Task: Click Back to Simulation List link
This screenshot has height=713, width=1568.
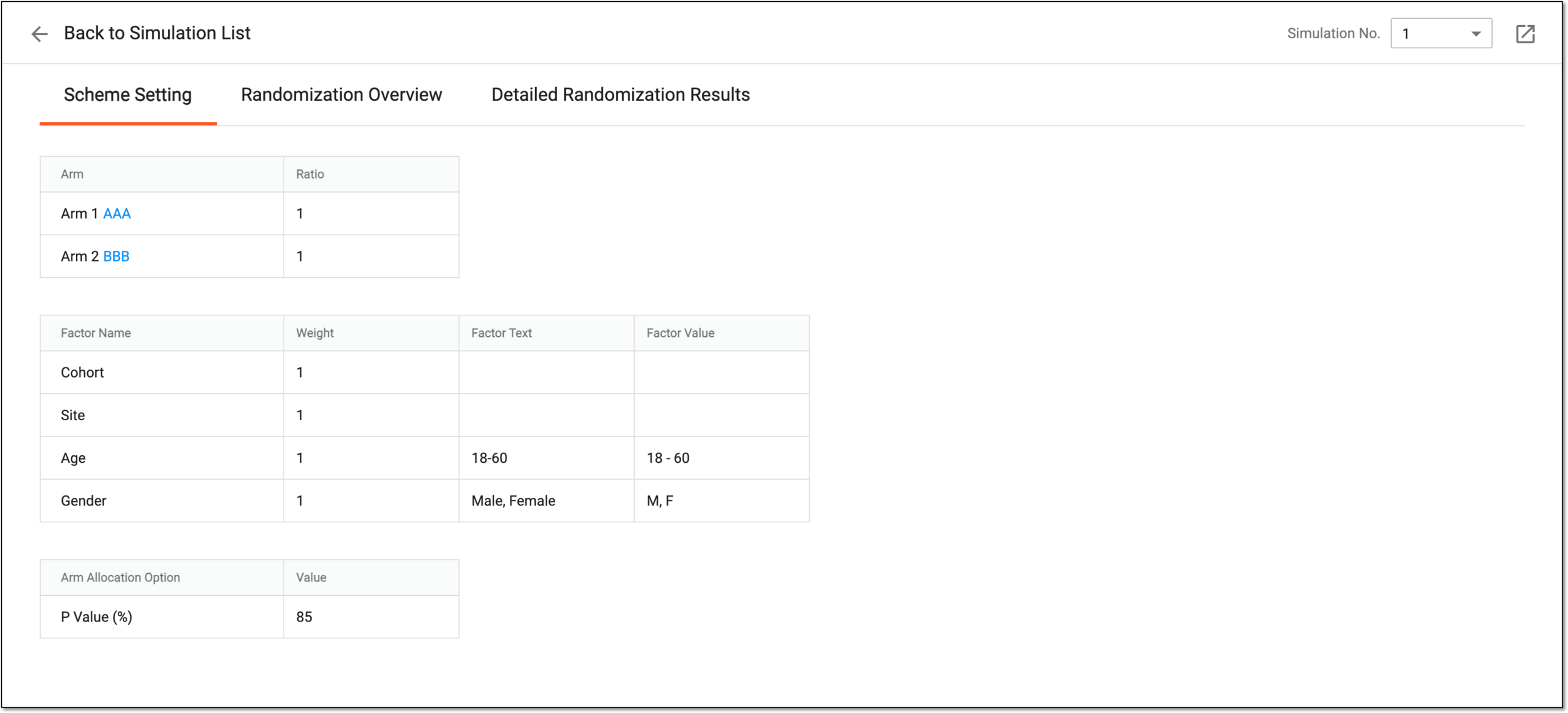Action: 157,33
